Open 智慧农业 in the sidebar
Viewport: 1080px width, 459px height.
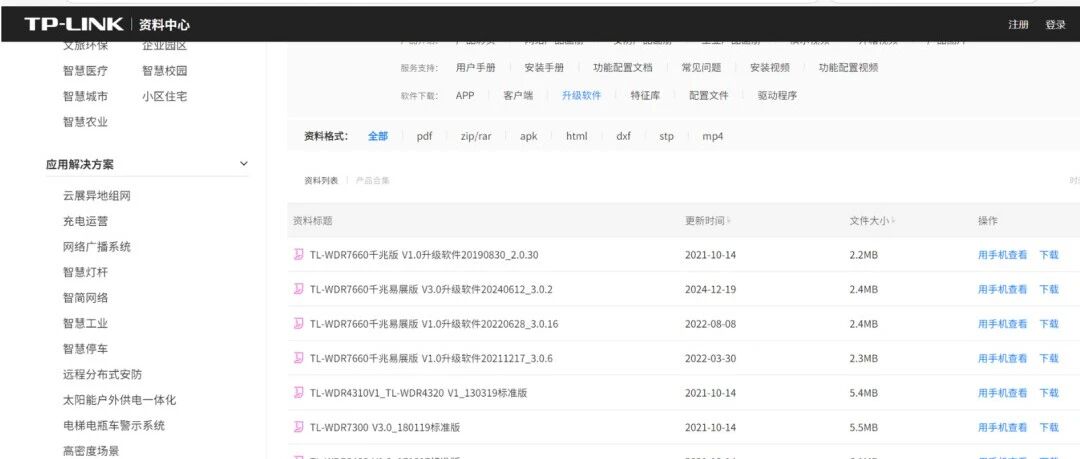coord(85,121)
